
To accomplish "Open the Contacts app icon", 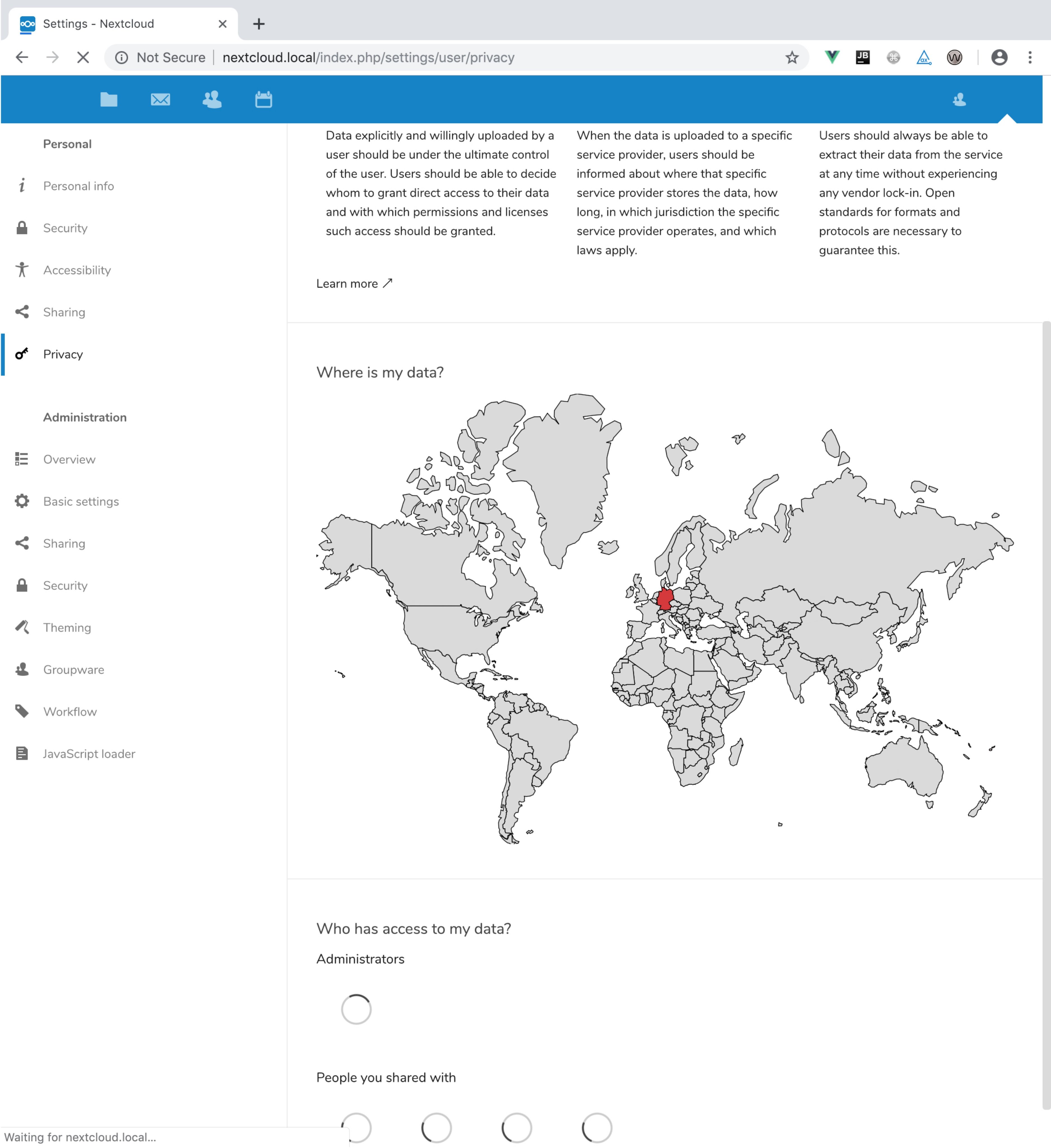I will (x=212, y=100).
